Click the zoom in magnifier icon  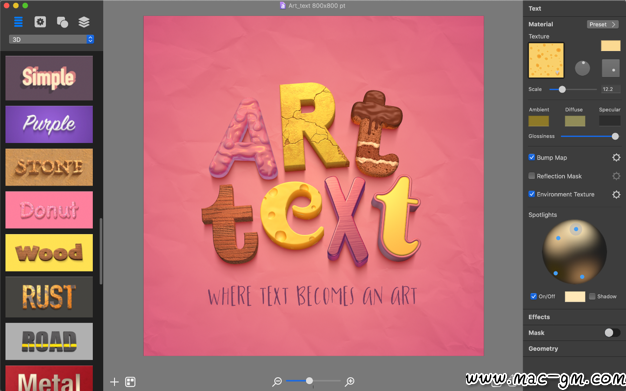tap(350, 382)
